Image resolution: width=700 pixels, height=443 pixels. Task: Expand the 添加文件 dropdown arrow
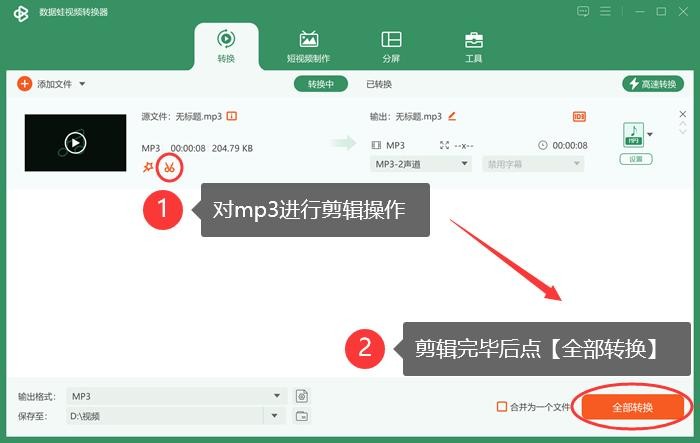pyautogui.click(x=82, y=84)
